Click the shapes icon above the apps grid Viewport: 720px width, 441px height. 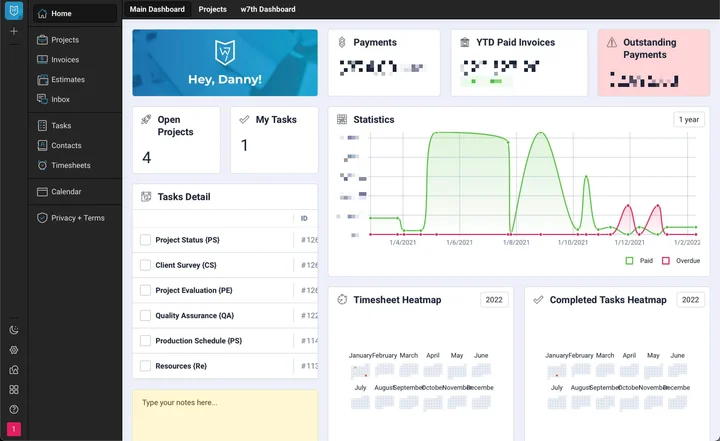tap(14, 369)
